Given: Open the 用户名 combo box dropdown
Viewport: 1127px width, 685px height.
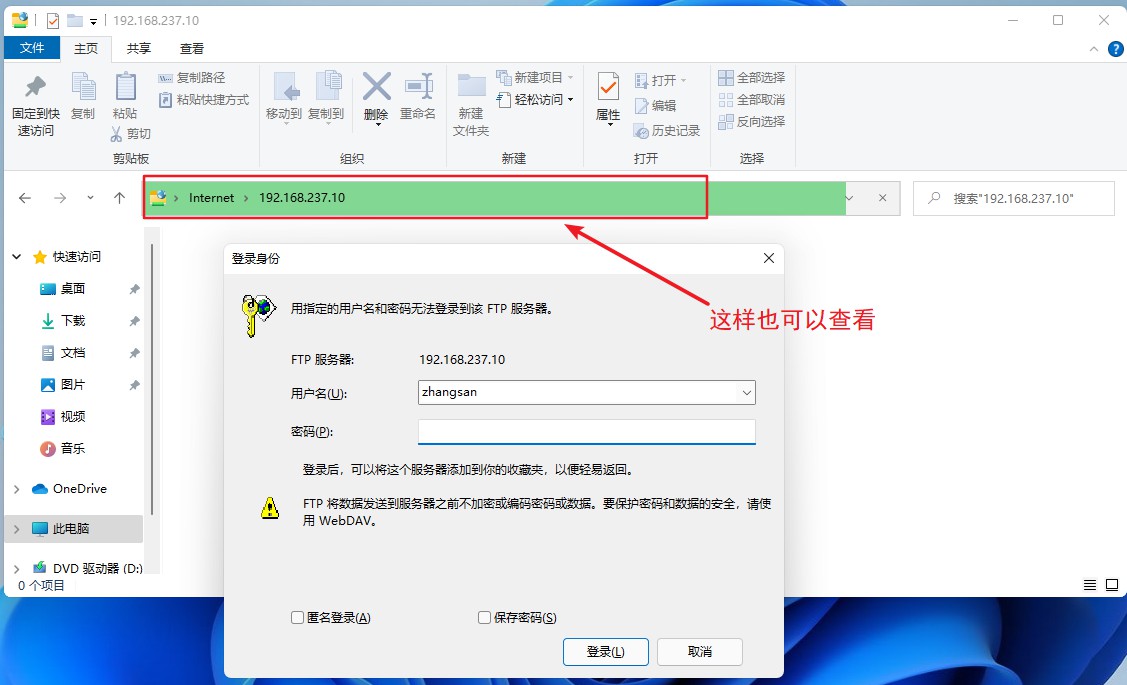Looking at the screenshot, I should click(x=747, y=392).
